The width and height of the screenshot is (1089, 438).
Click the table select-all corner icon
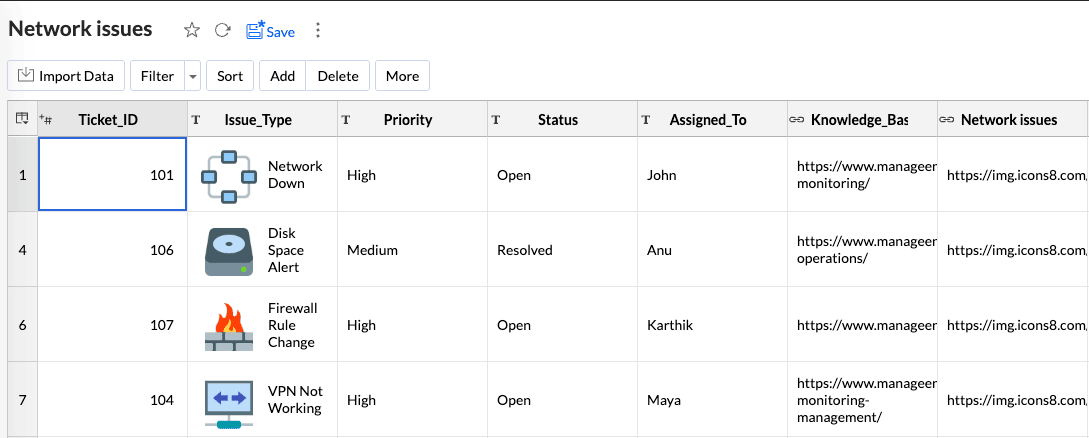pyautogui.click(x=22, y=119)
